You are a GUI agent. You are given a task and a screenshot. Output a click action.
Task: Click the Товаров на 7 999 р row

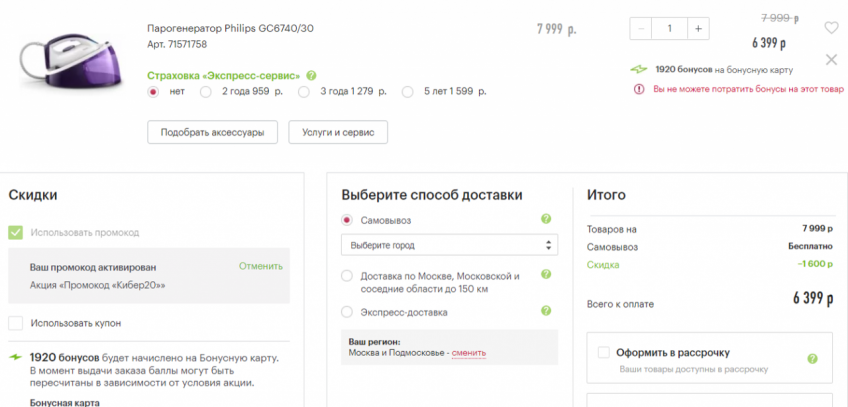click(710, 229)
